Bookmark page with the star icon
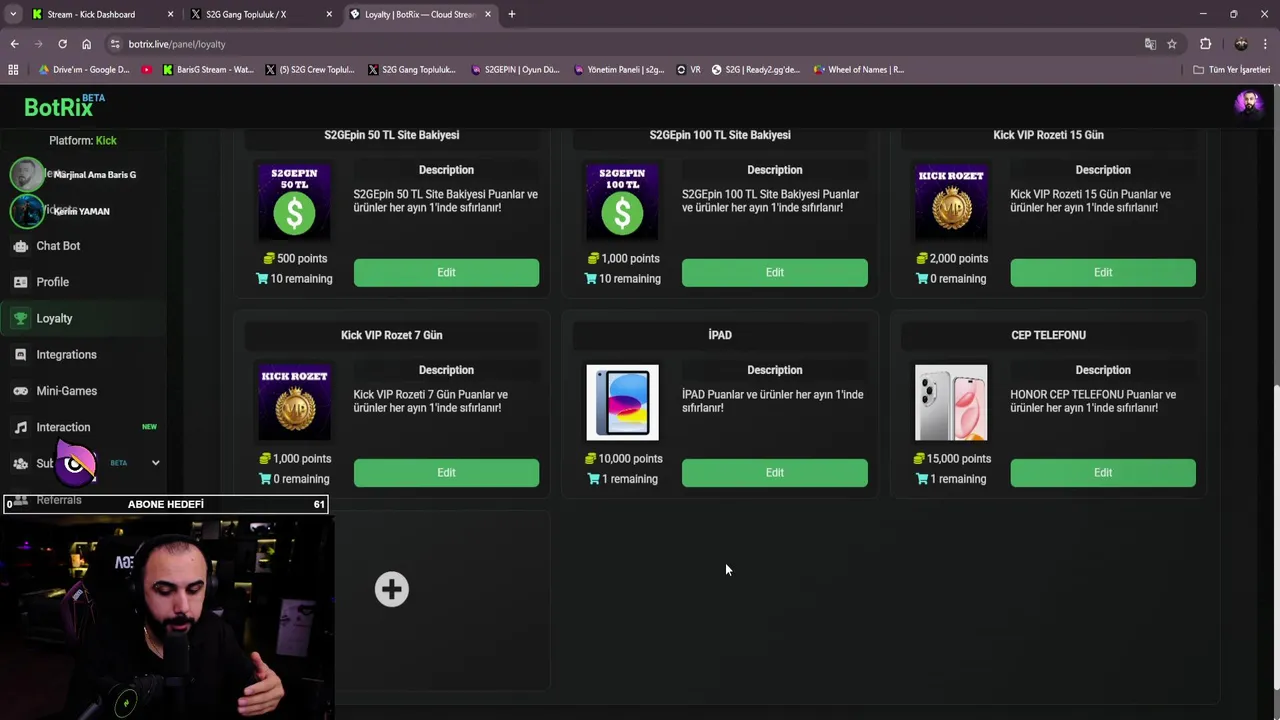 pos(1172,44)
